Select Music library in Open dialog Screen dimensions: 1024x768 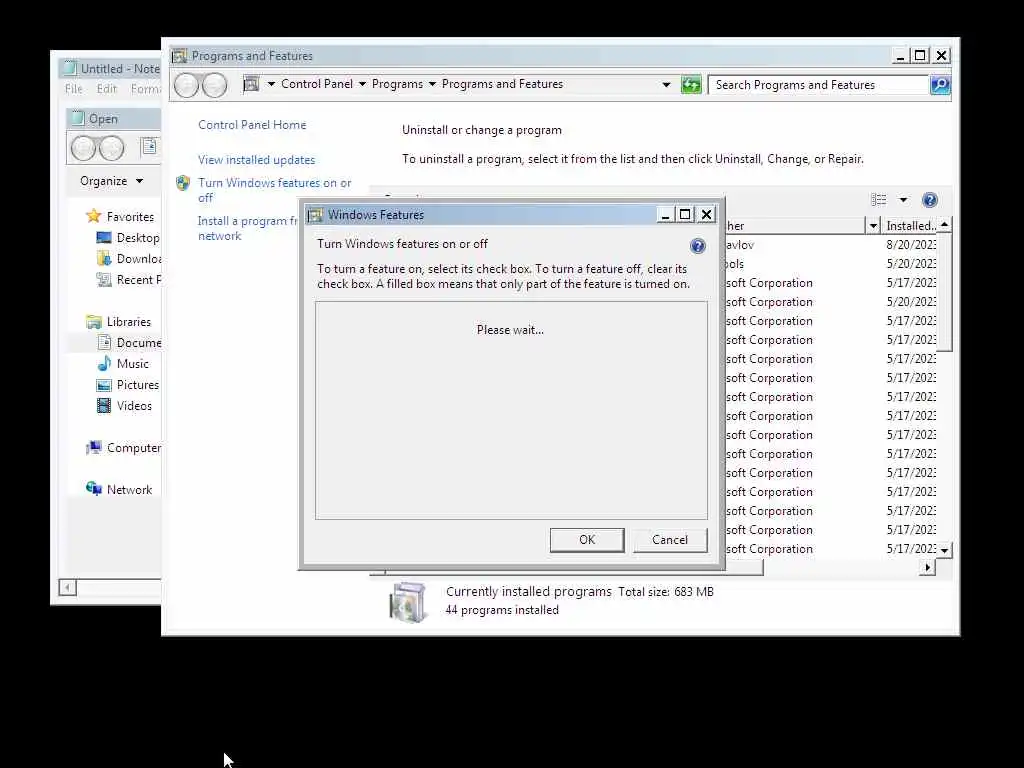133,364
